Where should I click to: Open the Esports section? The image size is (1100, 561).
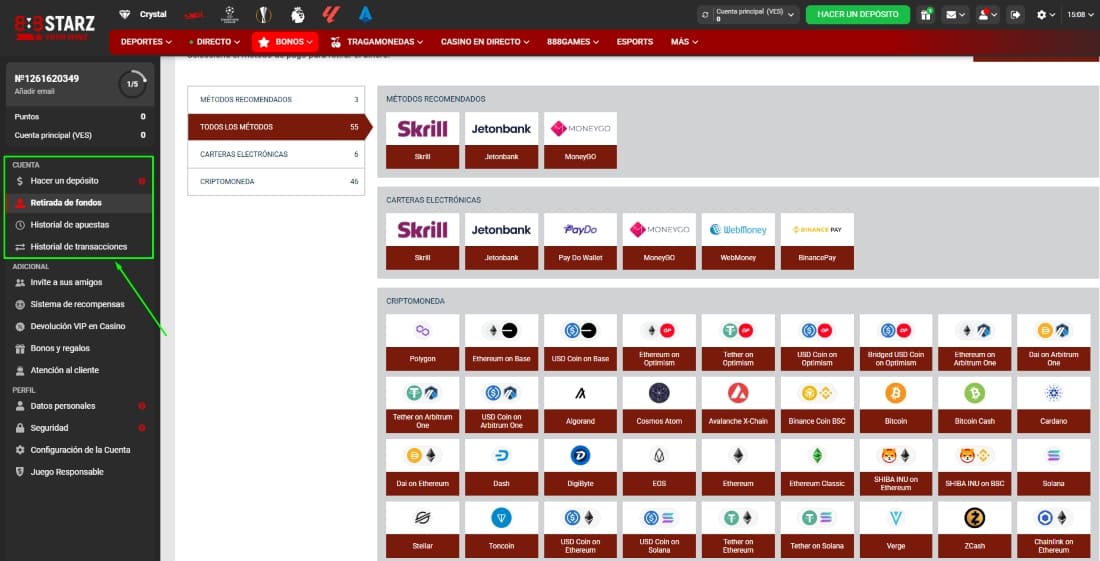[x=635, y=42]
